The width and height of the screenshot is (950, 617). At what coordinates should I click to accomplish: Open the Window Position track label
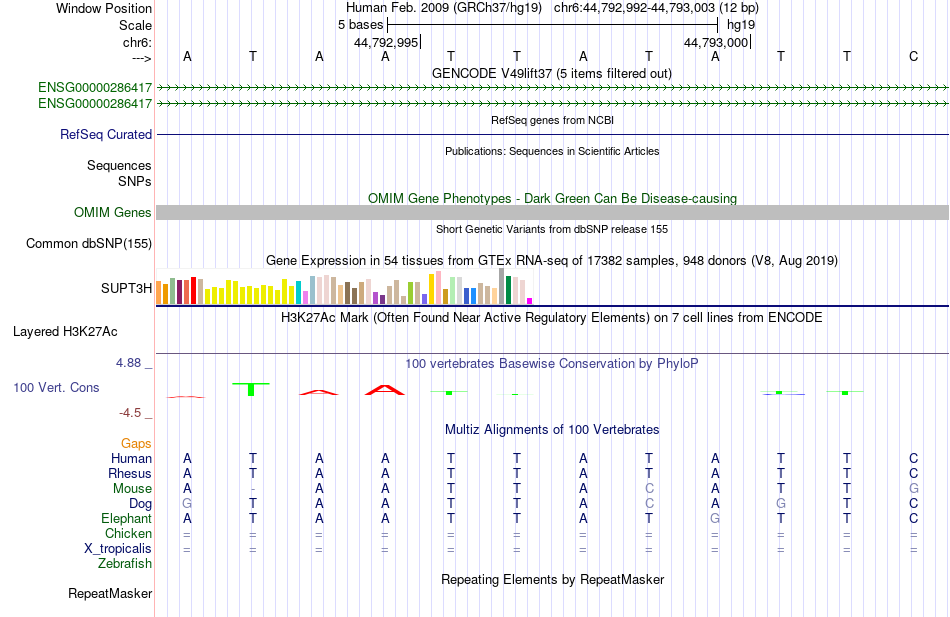point(104,8)
